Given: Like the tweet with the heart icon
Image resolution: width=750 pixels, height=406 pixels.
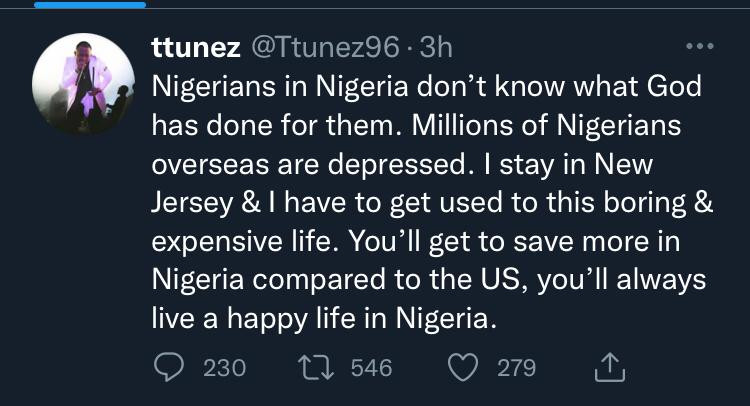Looking at the screenshot, I should (x=464, y=368).
